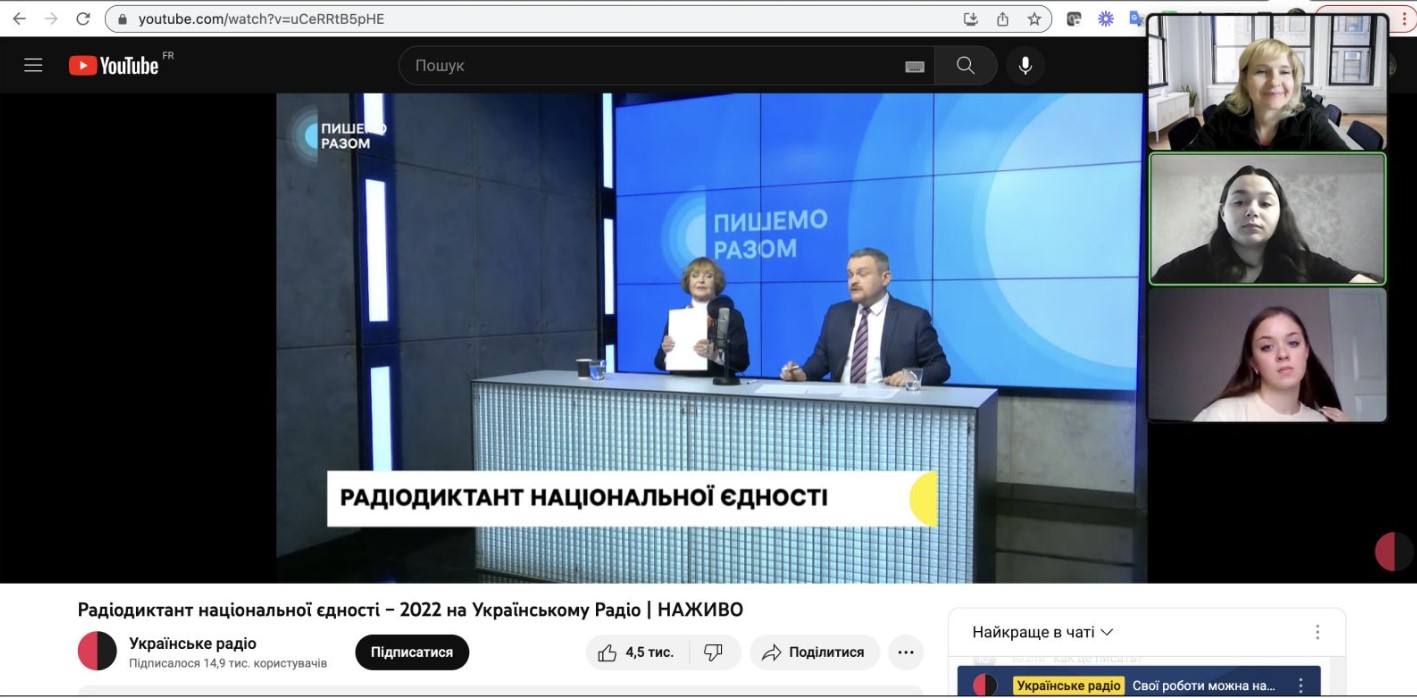
Task: Click the magnifying glass search button
Action: [x=965, y=65]
